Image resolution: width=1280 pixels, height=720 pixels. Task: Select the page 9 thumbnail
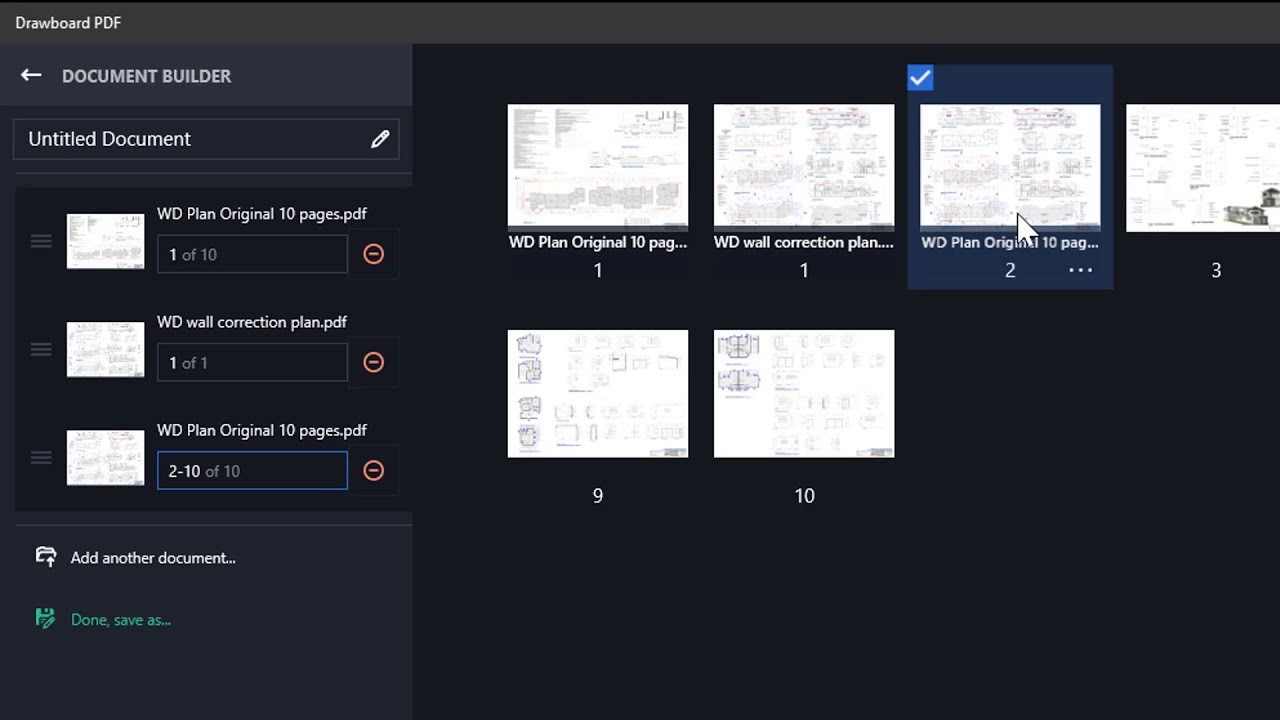[x=598, y=393]
